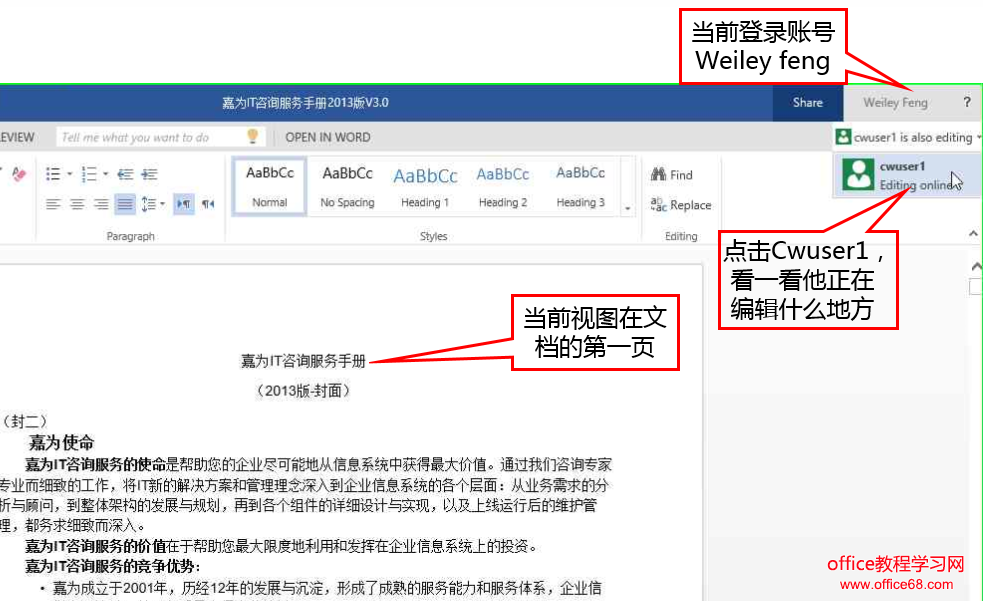This screenshot has width=983, height=601.
Task: Click OPEN IN WORD
Action: (328, 137)
